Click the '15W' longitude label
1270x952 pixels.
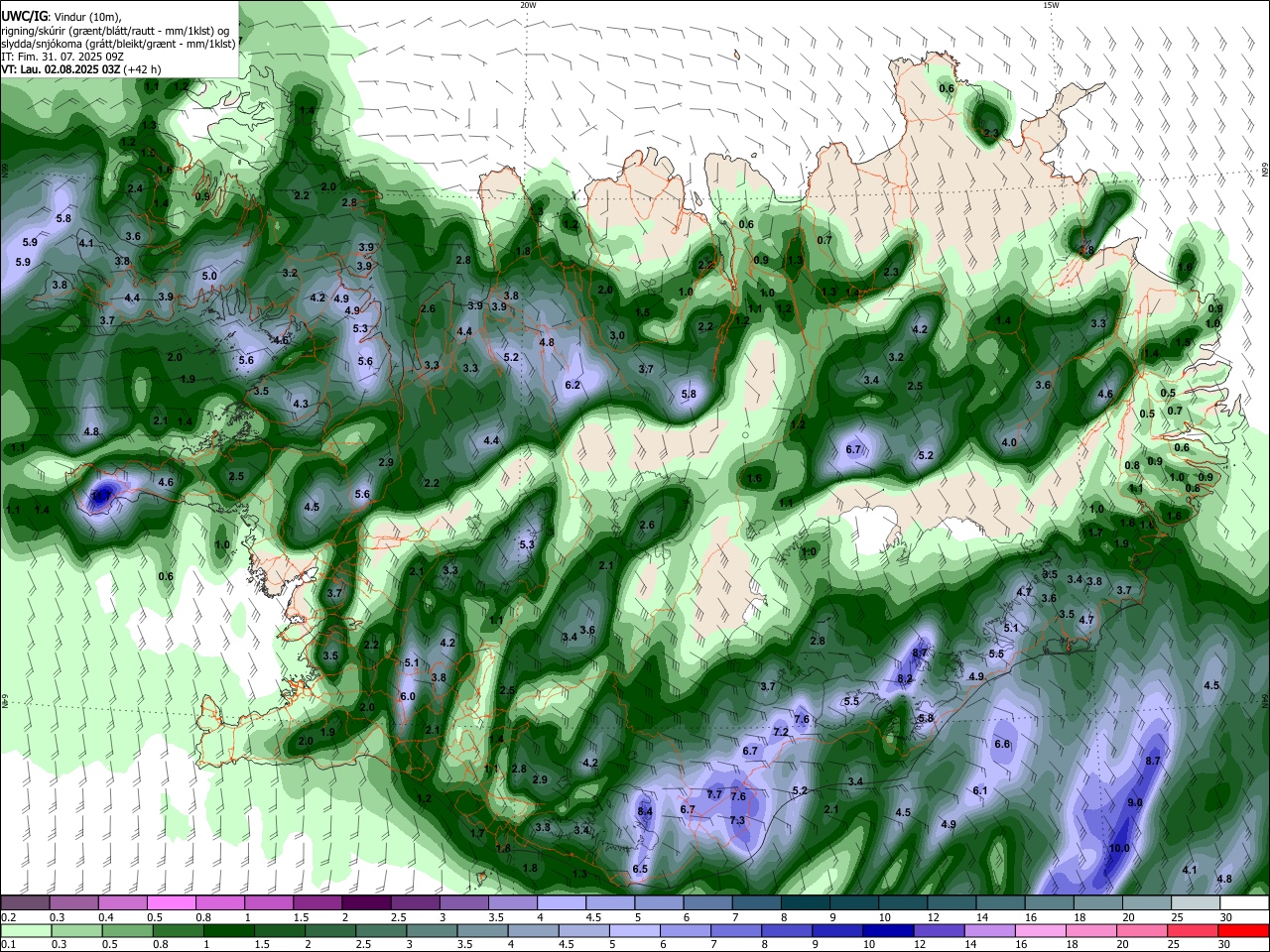point(1051,5)
